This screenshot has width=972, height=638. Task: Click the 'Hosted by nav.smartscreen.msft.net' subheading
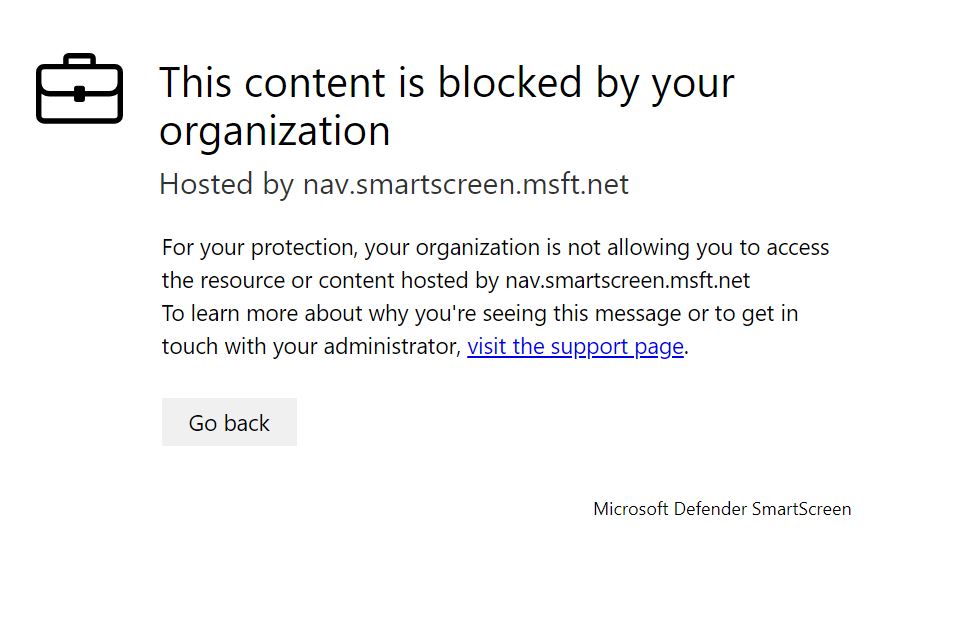(394, 184)
